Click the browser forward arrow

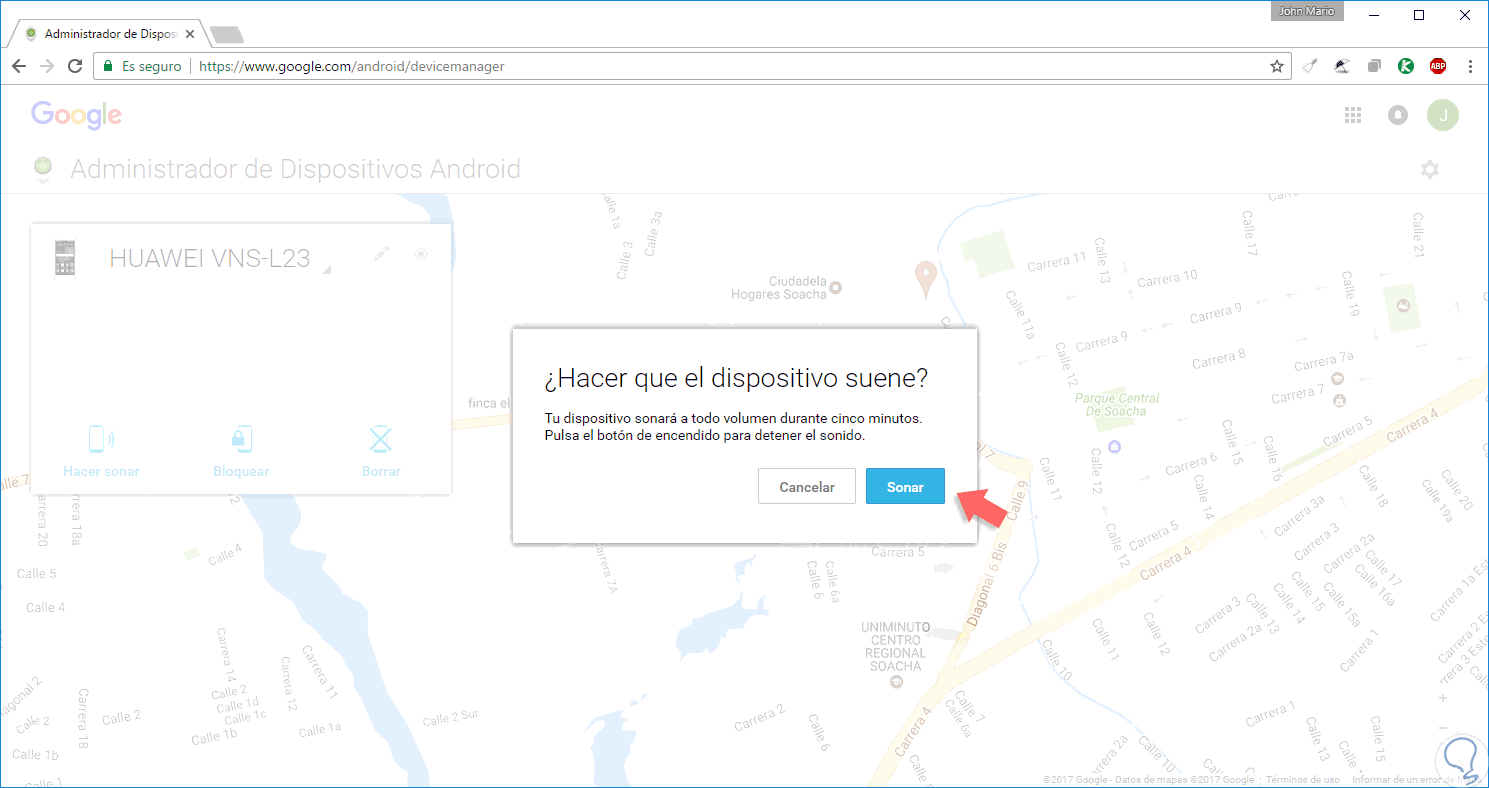(47, 66)
